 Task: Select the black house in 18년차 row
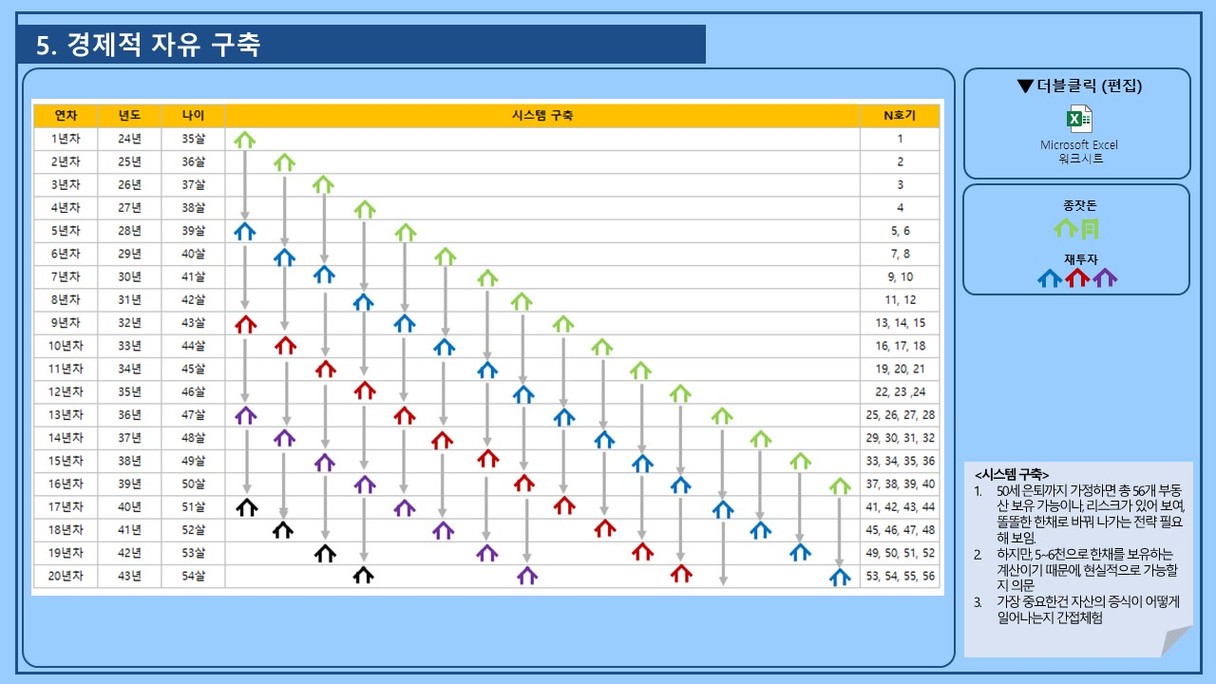pyautogui.click(x=284, y=530)
